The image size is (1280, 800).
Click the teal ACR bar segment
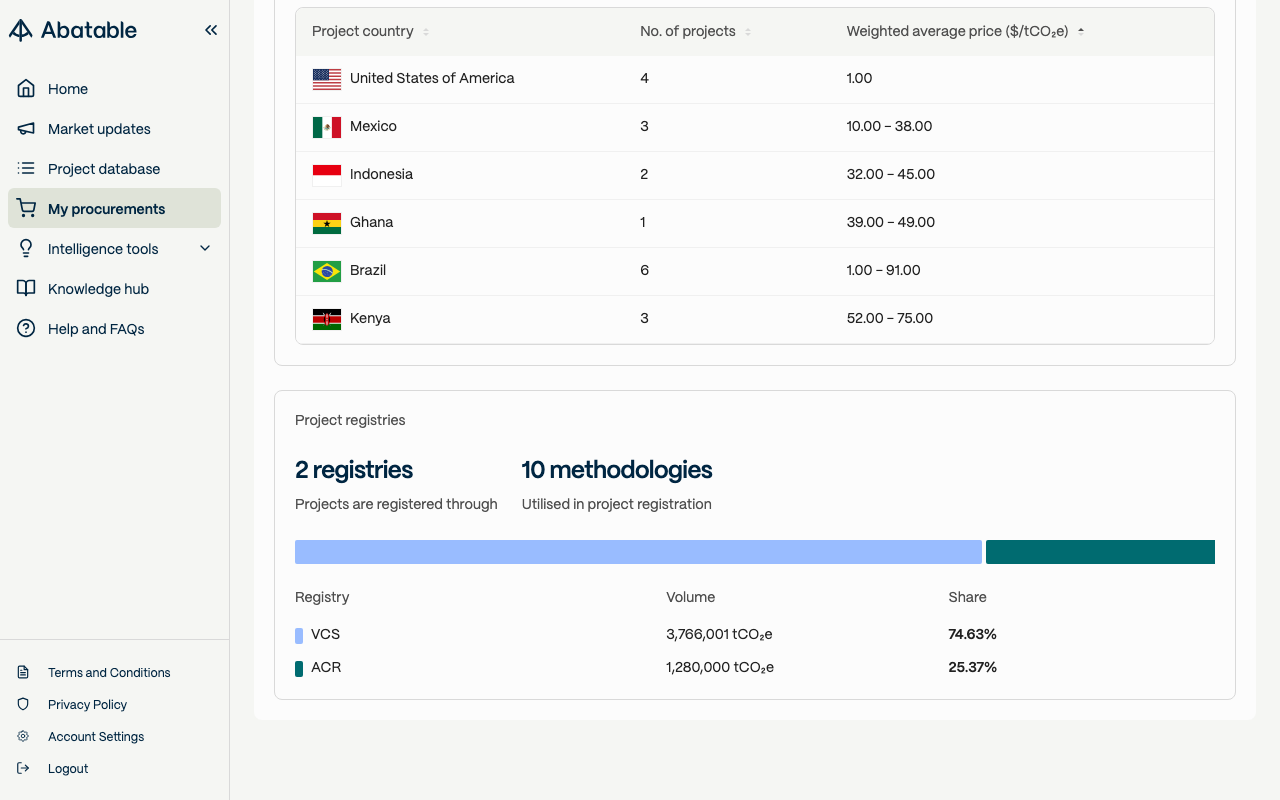pyautogui.click(x=1100, y=552)
